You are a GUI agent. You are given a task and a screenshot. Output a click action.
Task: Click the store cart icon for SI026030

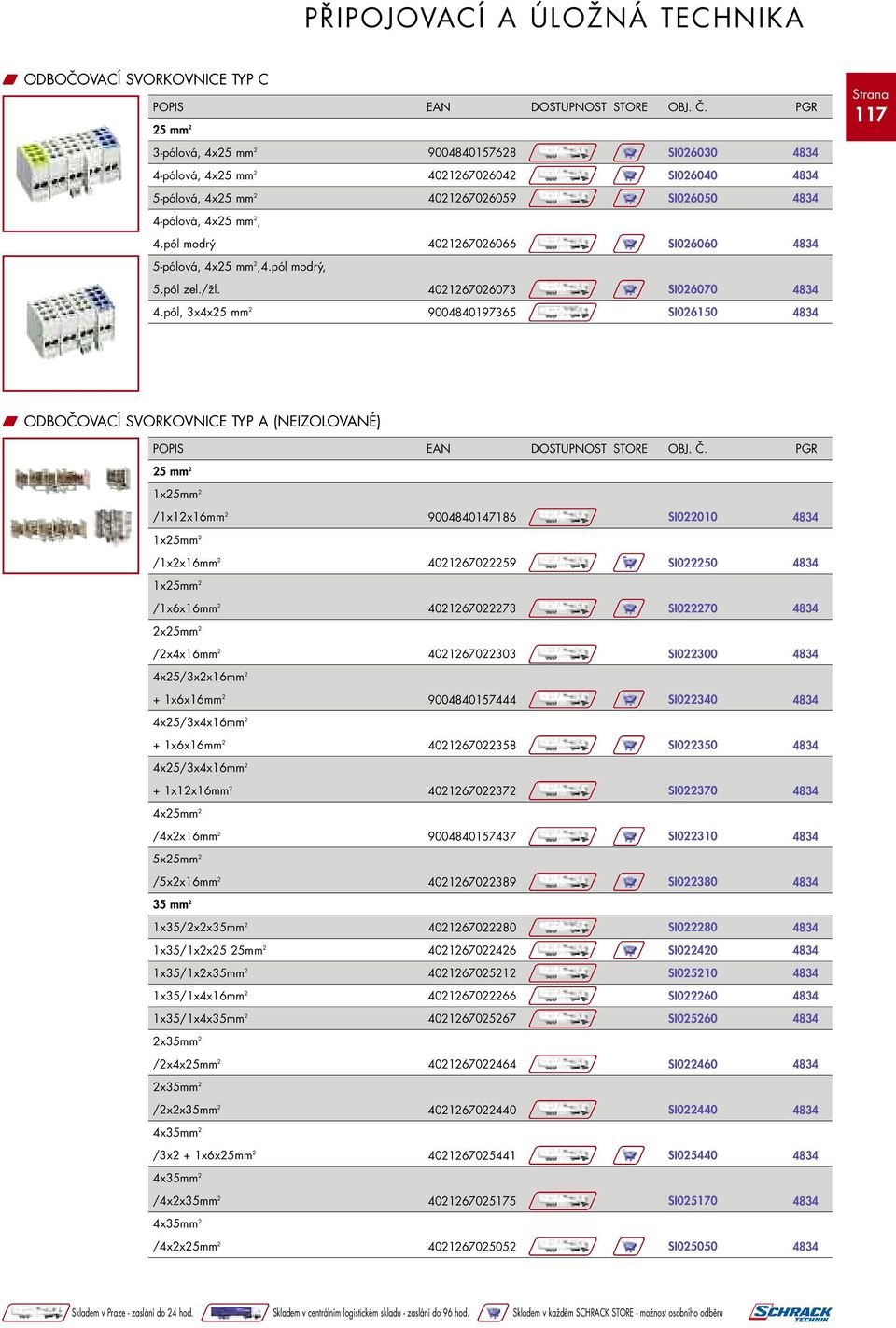click(x=629, y=152)
